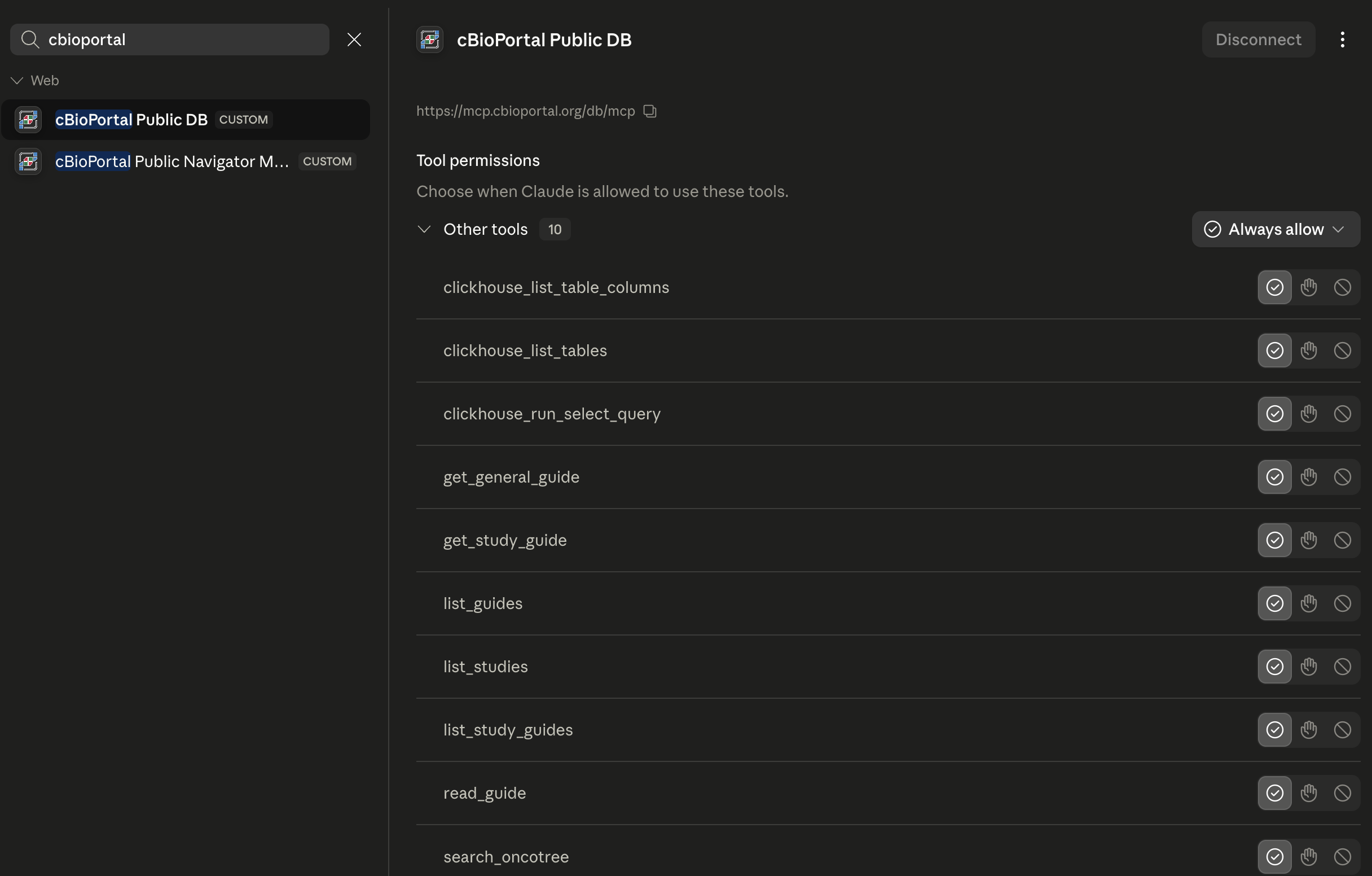Block list_studies tool

click(x=1342, y=667)
